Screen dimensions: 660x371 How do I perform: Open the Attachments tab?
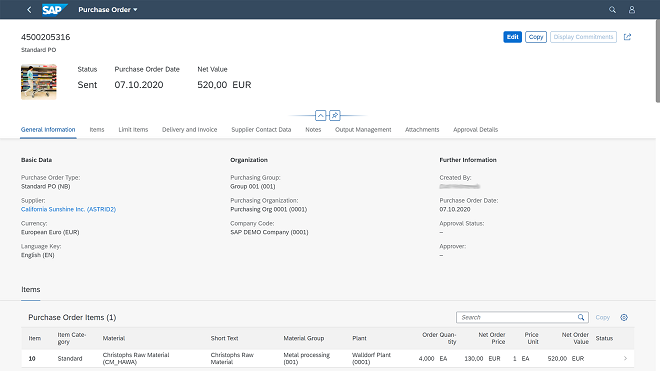pos(422,130)
